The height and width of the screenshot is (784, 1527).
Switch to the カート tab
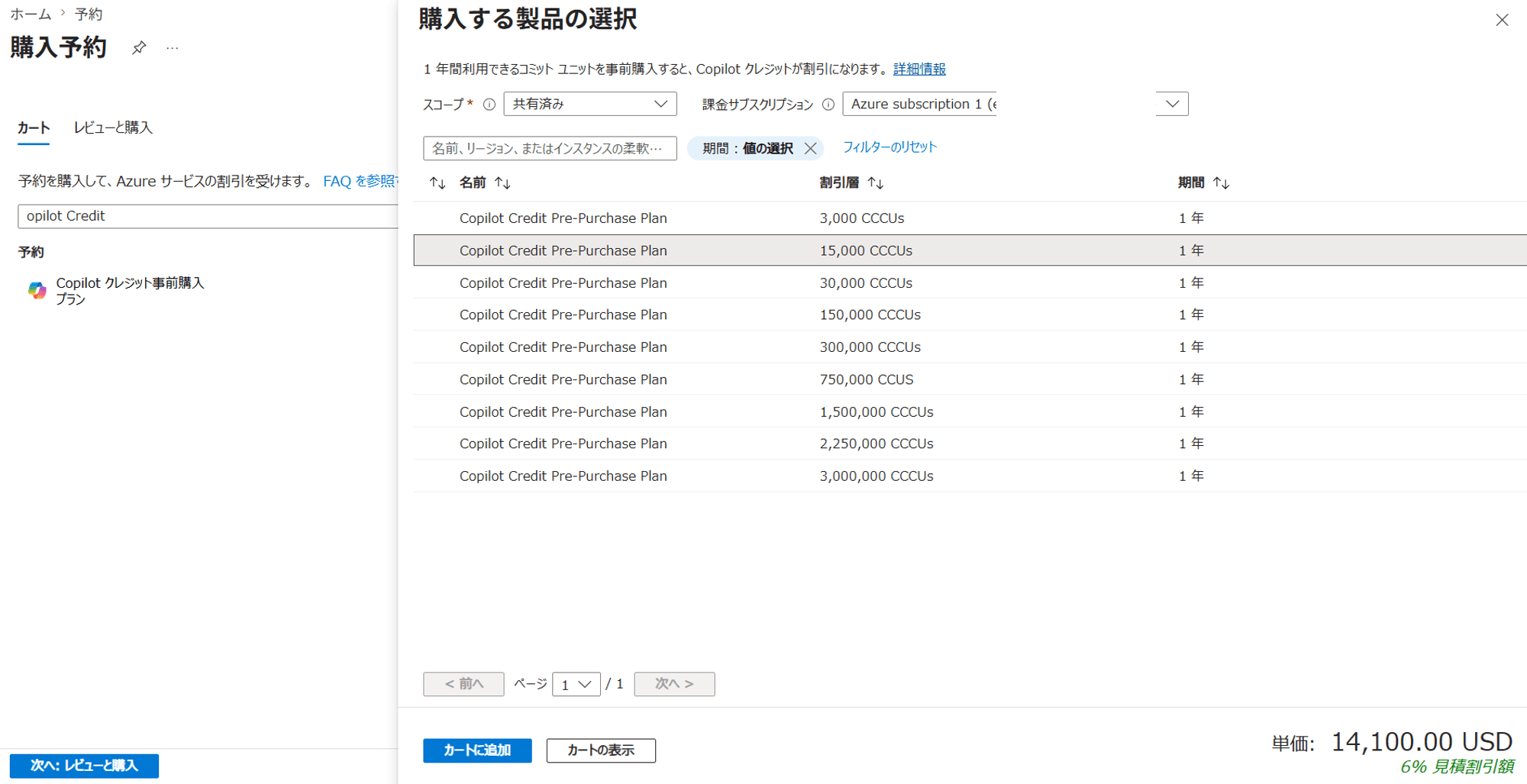(34, 127)
